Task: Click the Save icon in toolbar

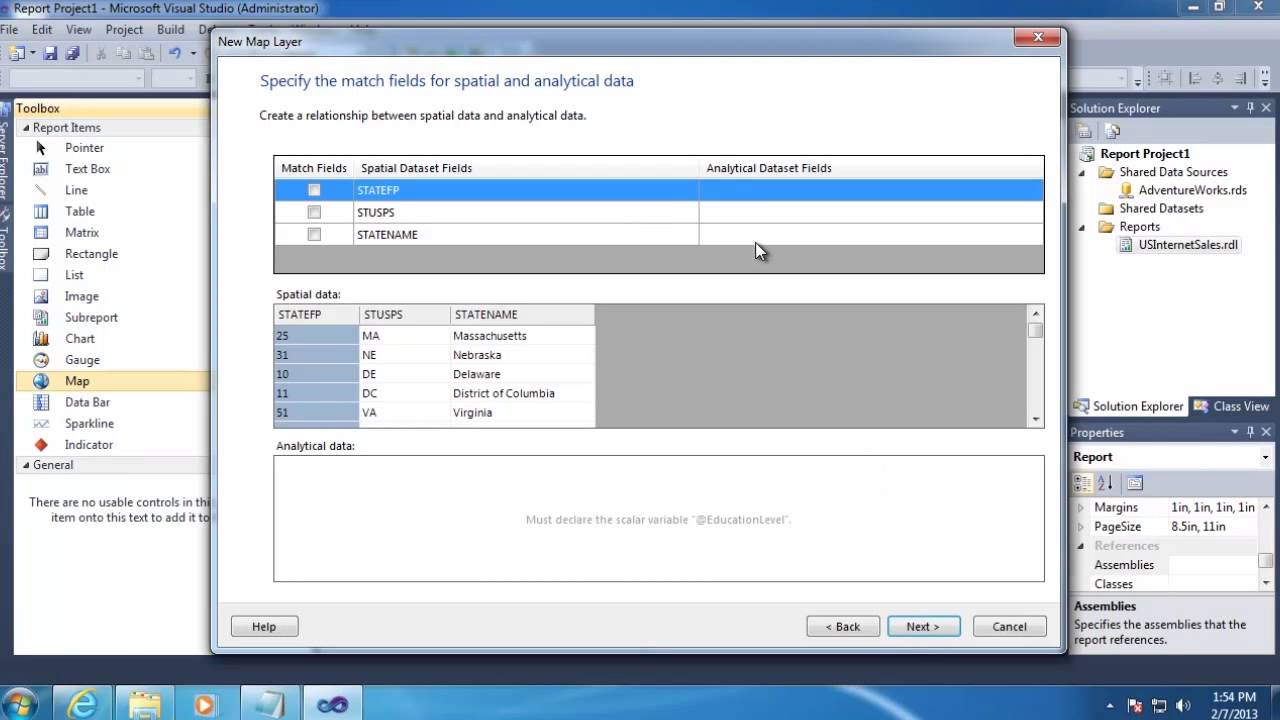Action: (50, 54)
